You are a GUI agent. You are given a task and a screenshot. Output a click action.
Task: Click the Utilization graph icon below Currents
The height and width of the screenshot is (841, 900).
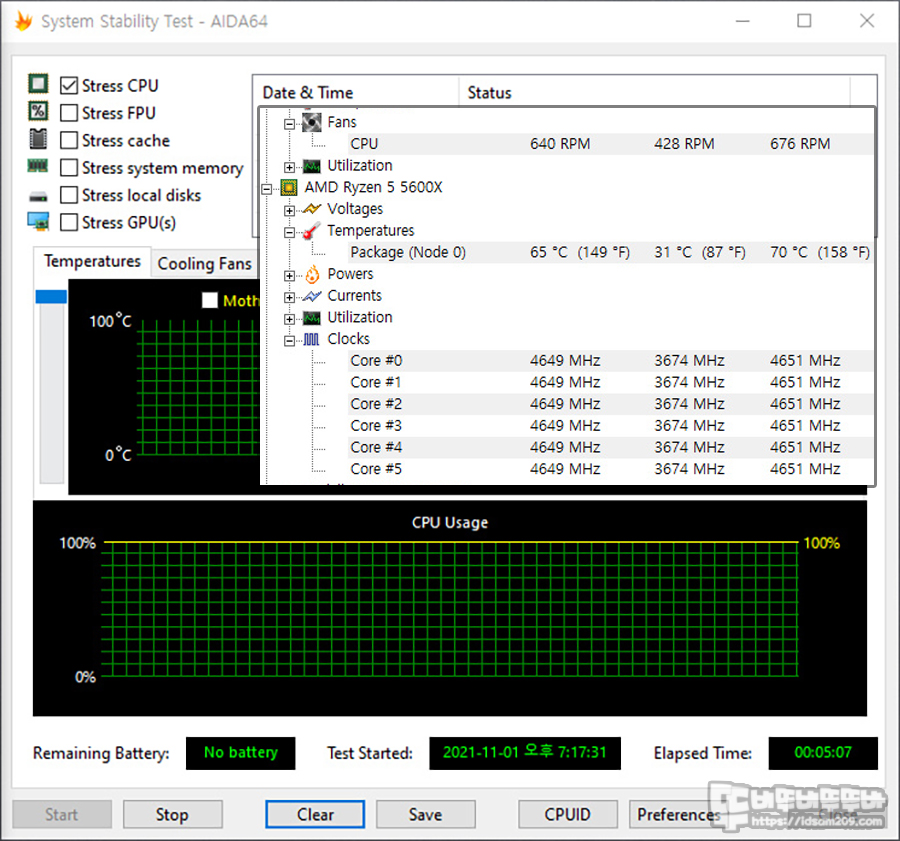click(x=312, y=318)
